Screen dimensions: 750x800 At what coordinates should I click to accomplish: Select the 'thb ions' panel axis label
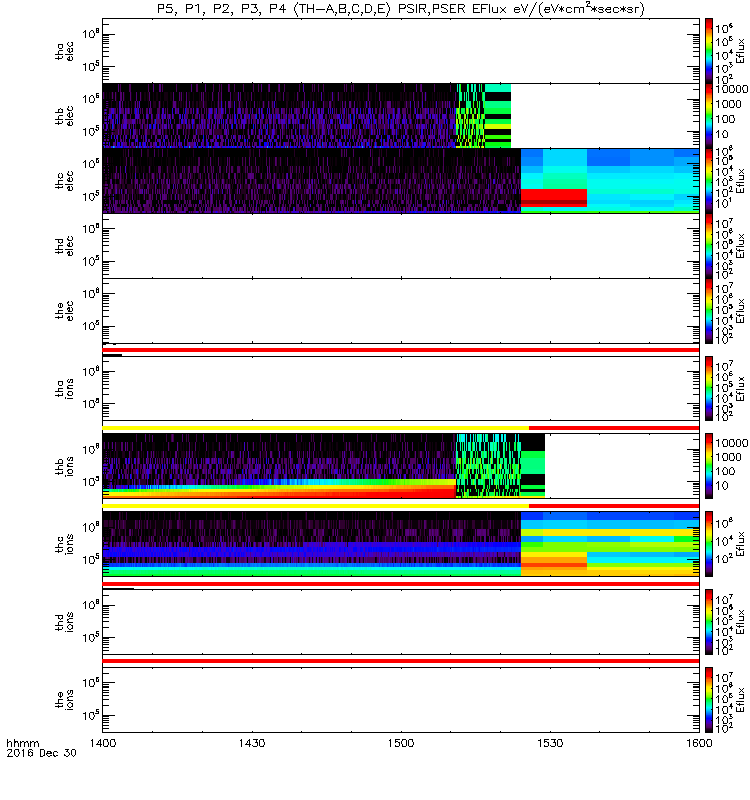65,466
